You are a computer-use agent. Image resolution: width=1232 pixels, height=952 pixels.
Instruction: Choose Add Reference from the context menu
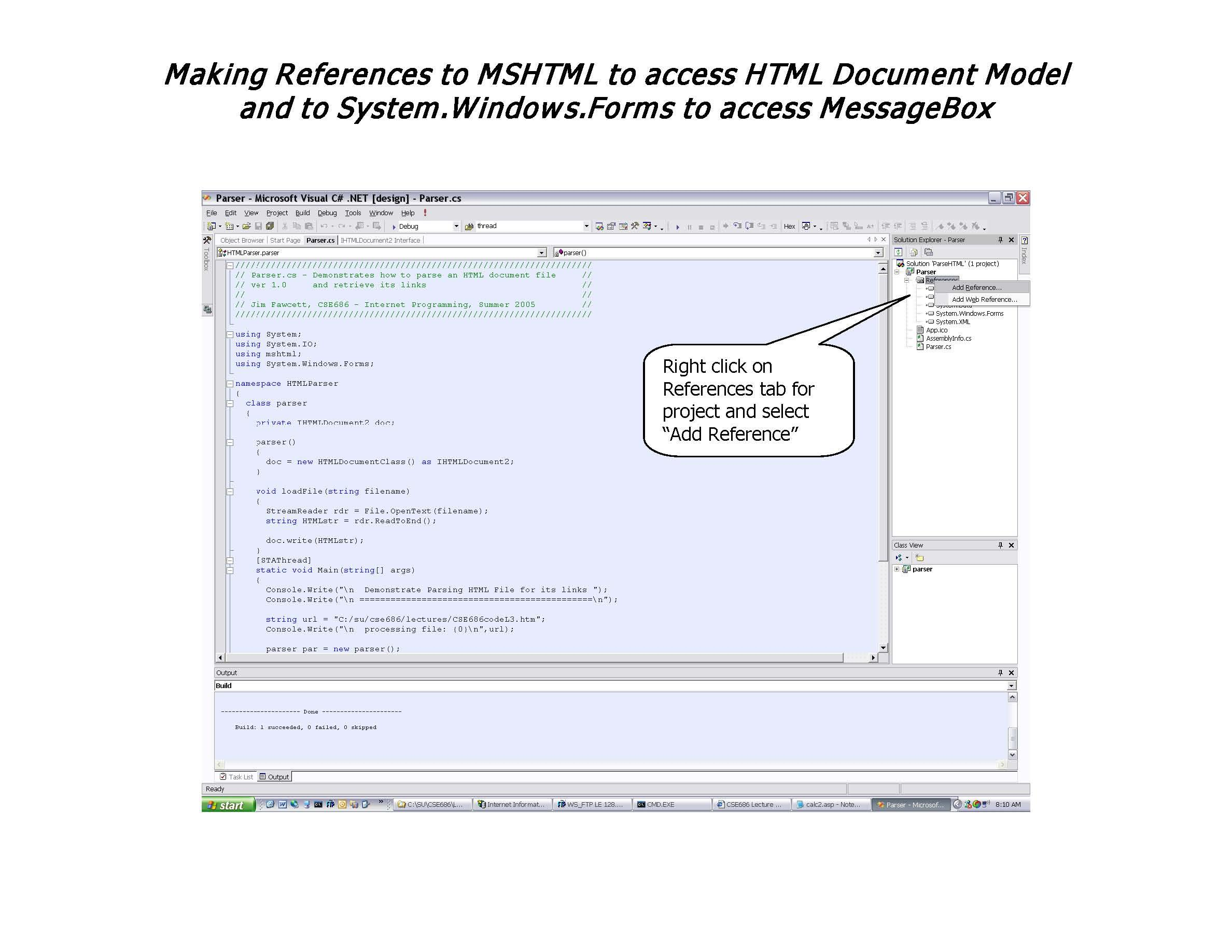[x=977, y=287]
